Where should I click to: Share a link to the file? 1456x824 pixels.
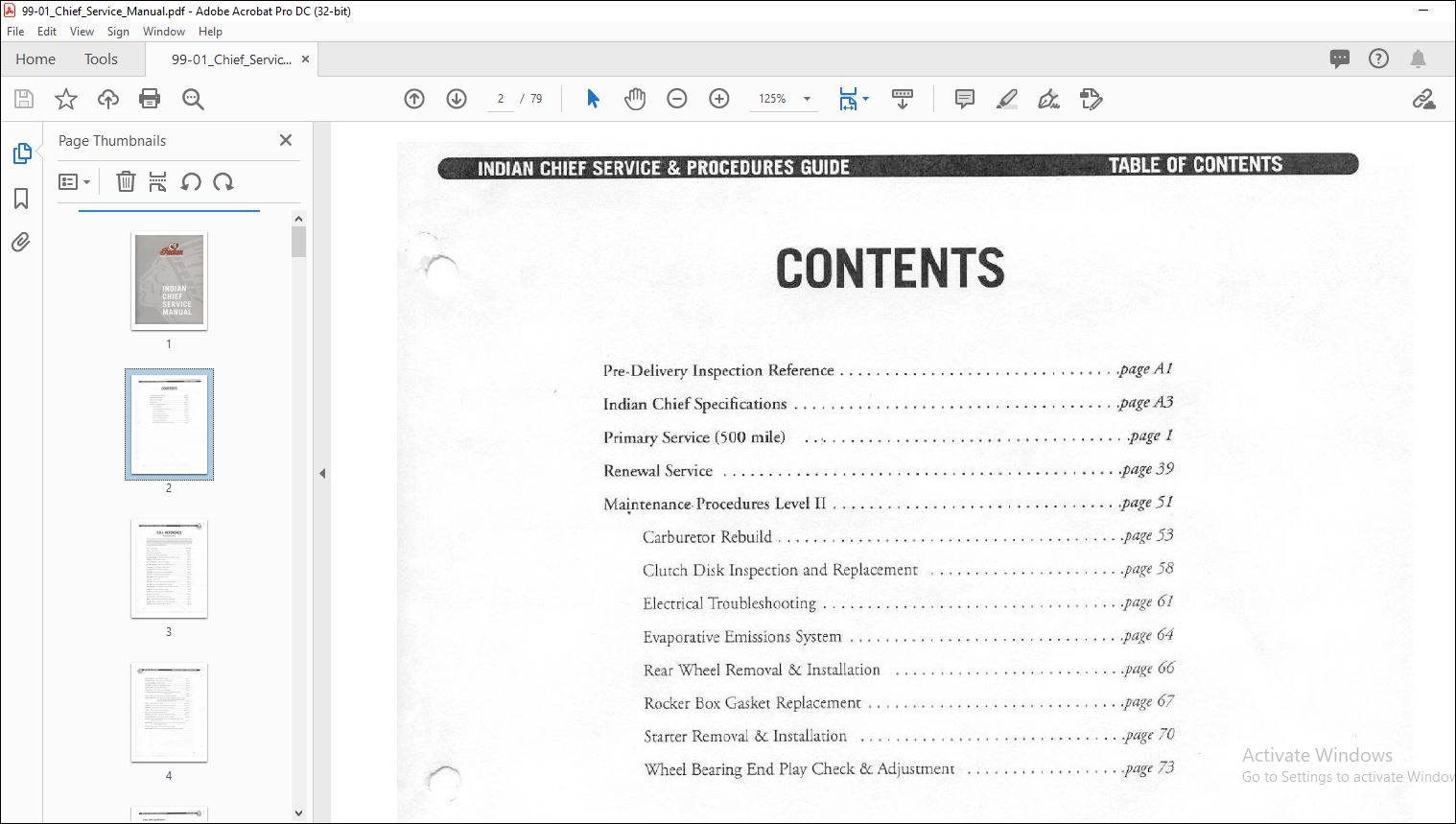pyautogui.click(x=1423, y=99)
